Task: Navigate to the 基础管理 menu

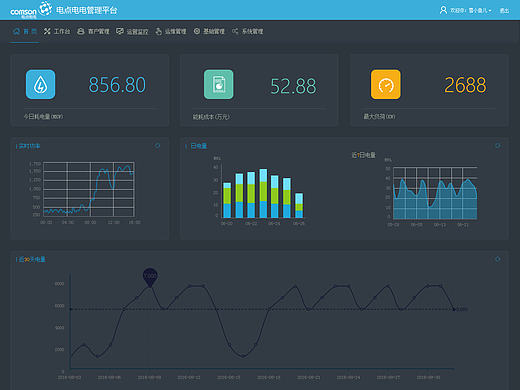Action: 209,31
